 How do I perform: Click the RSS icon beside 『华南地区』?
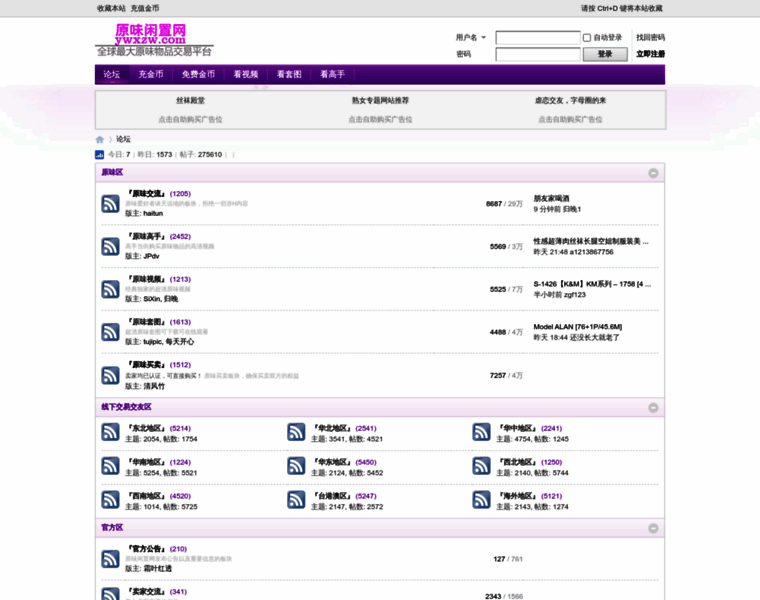click(110, 466)
